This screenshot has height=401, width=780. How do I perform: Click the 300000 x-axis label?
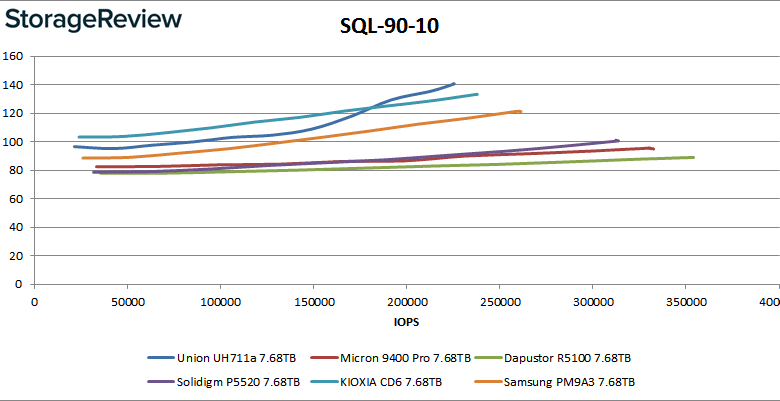592,302
